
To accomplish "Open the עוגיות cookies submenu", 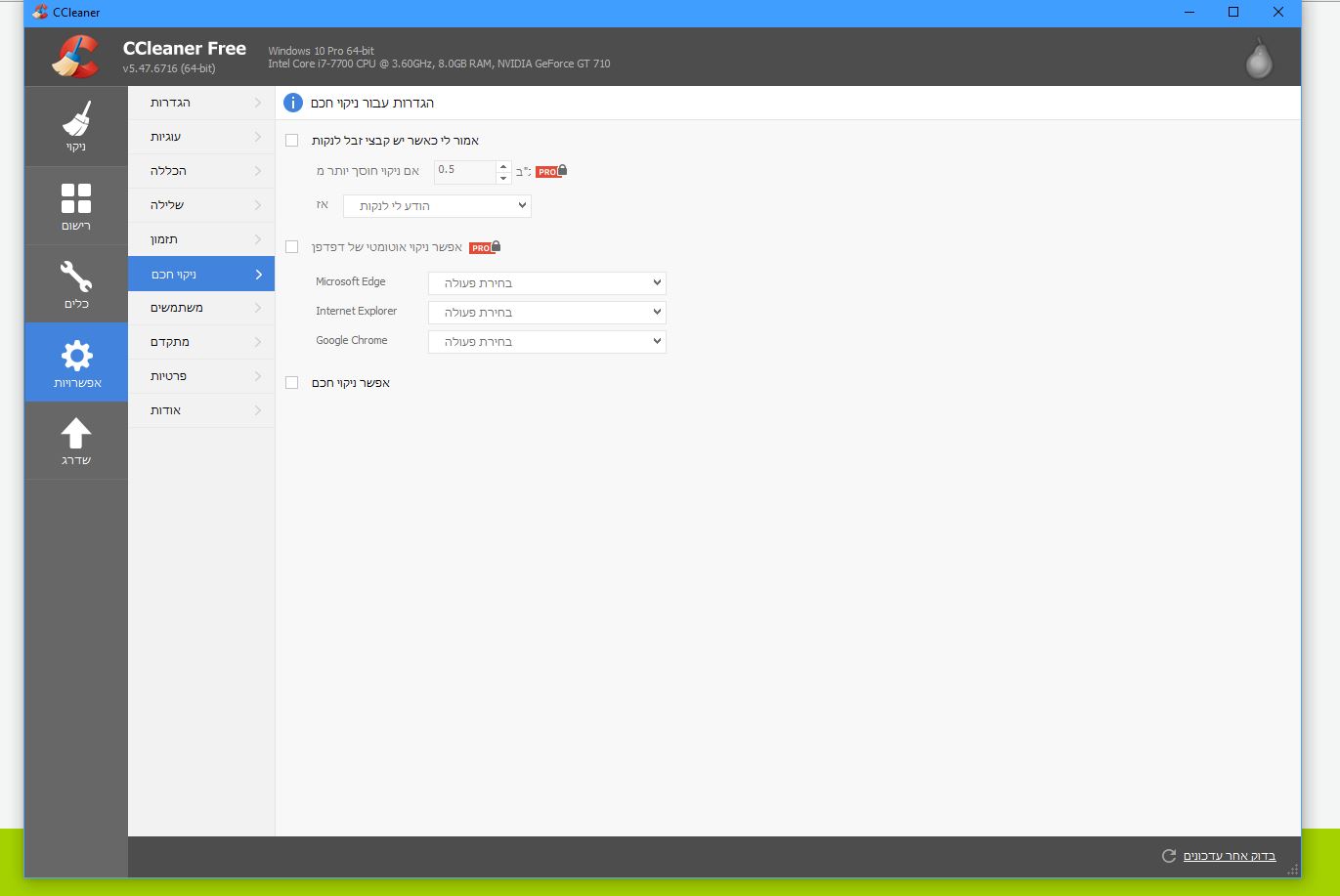I will coord(201,137).
